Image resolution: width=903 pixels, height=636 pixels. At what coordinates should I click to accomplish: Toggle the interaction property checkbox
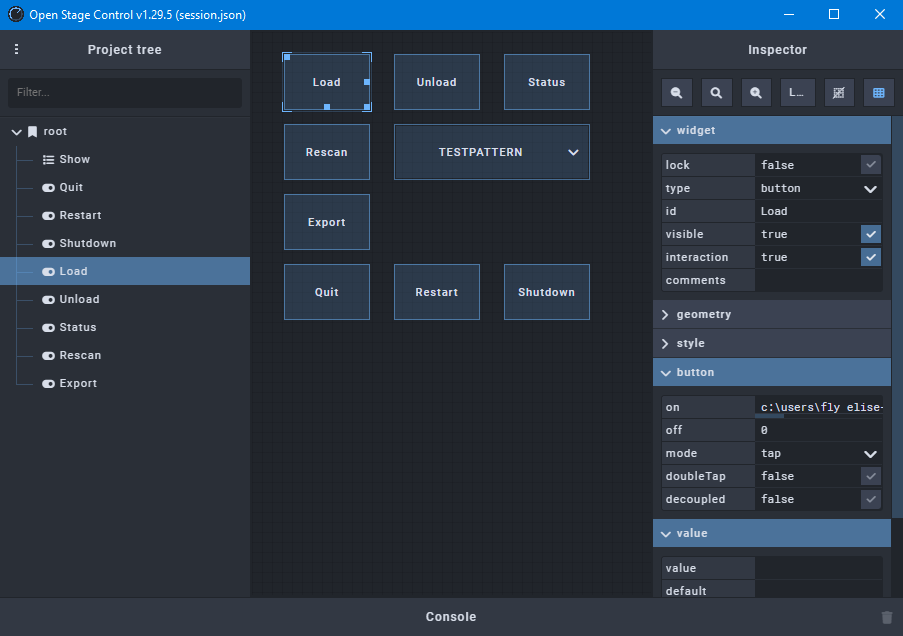click(871, 257)
